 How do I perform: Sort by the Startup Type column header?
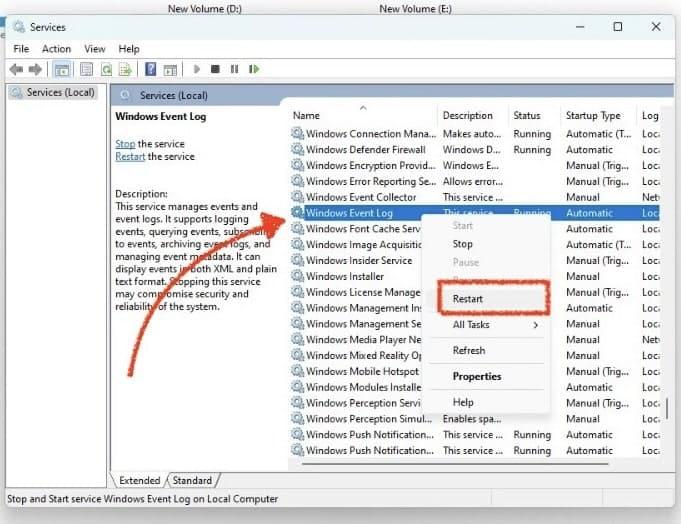click(x=598, y=115)
